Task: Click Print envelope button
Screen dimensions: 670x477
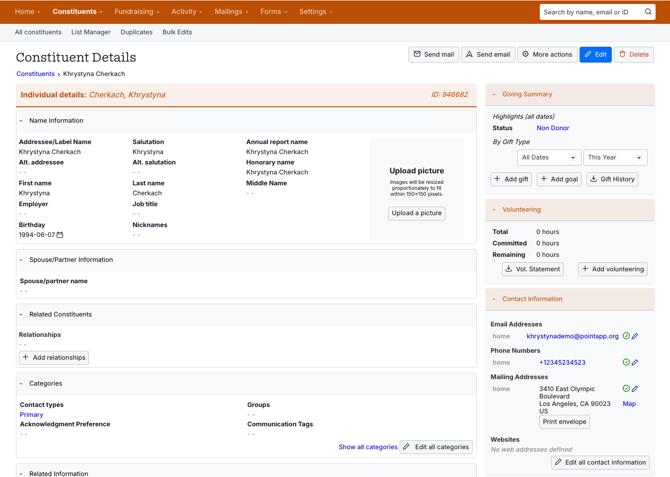Action: 564,421
